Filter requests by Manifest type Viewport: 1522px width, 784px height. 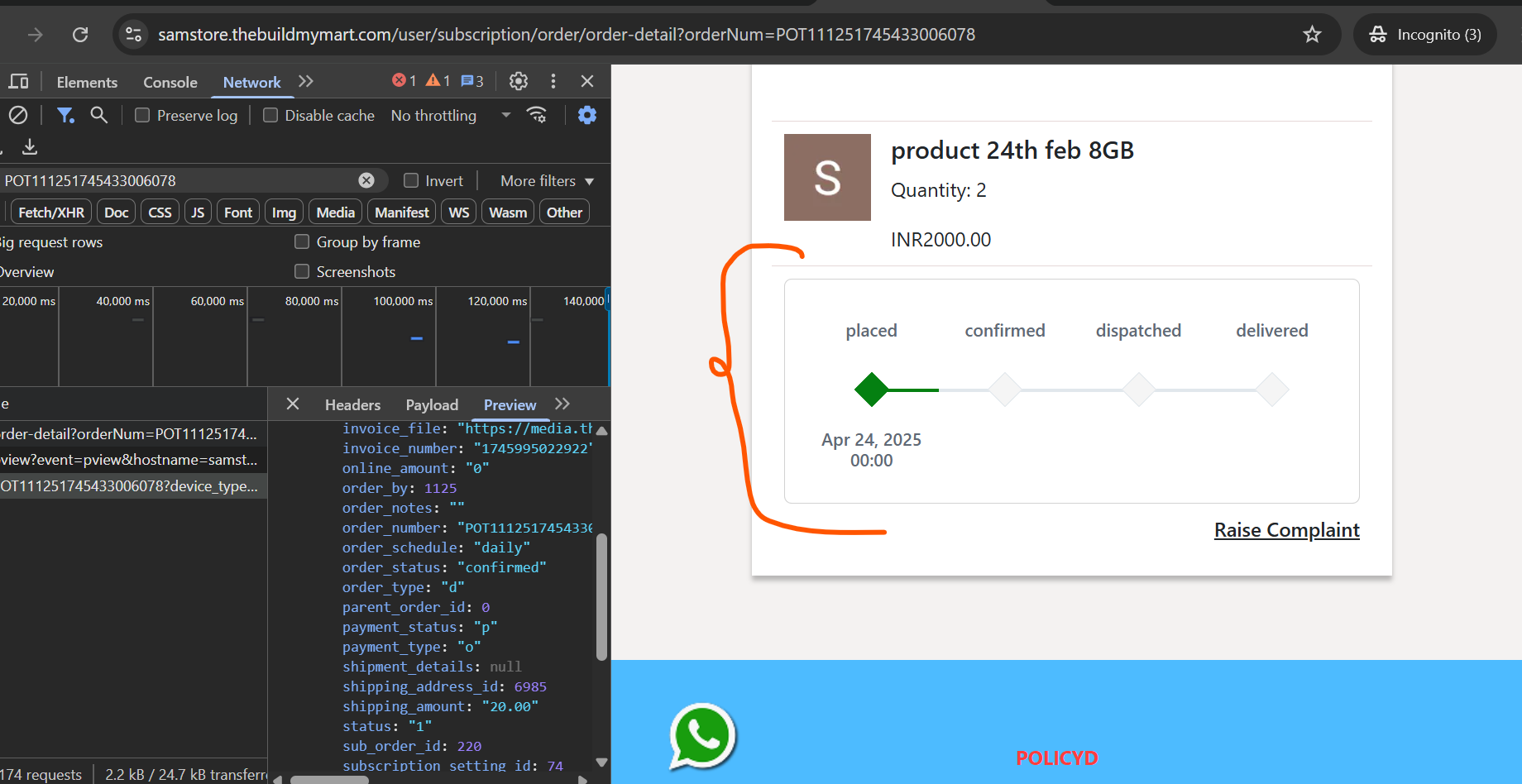pos(402,213)
